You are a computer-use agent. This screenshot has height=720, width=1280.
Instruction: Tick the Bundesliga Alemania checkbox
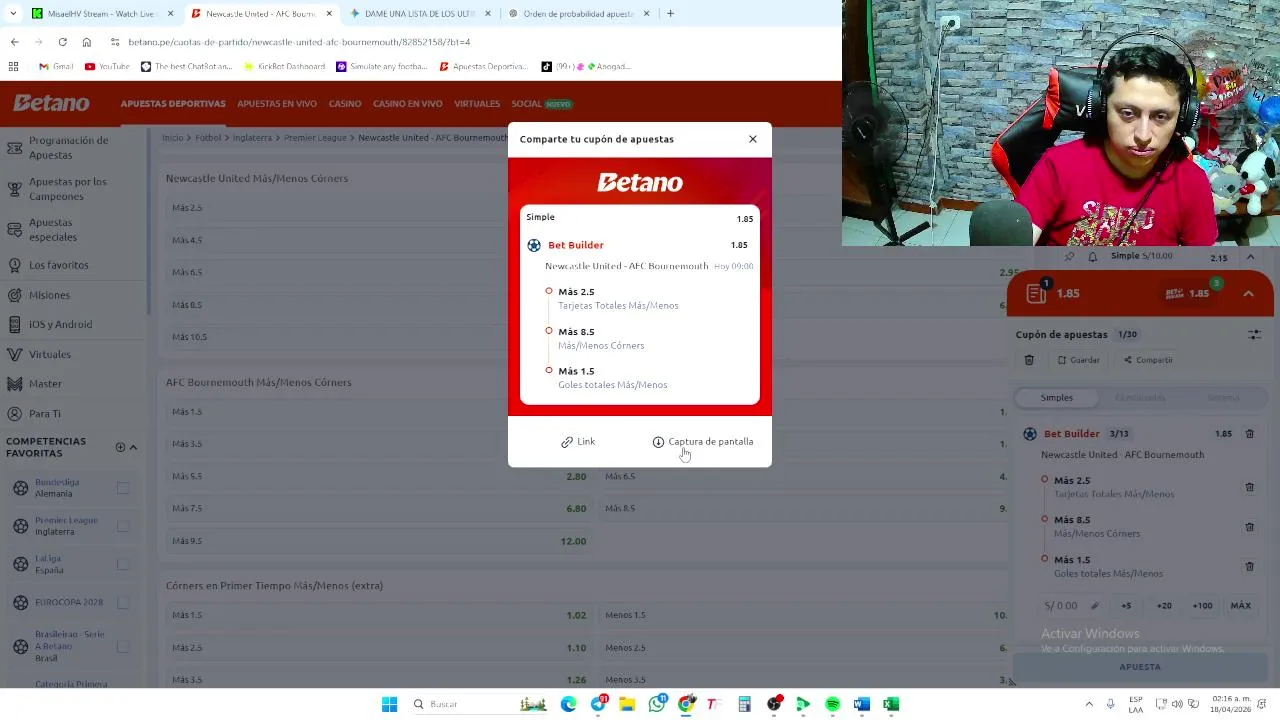[x=123, y=488]
